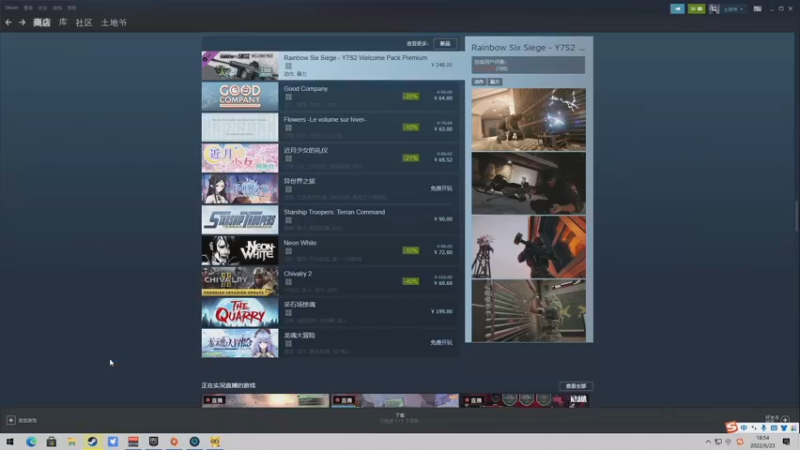Click the add a game plus icon

(11, 420)
